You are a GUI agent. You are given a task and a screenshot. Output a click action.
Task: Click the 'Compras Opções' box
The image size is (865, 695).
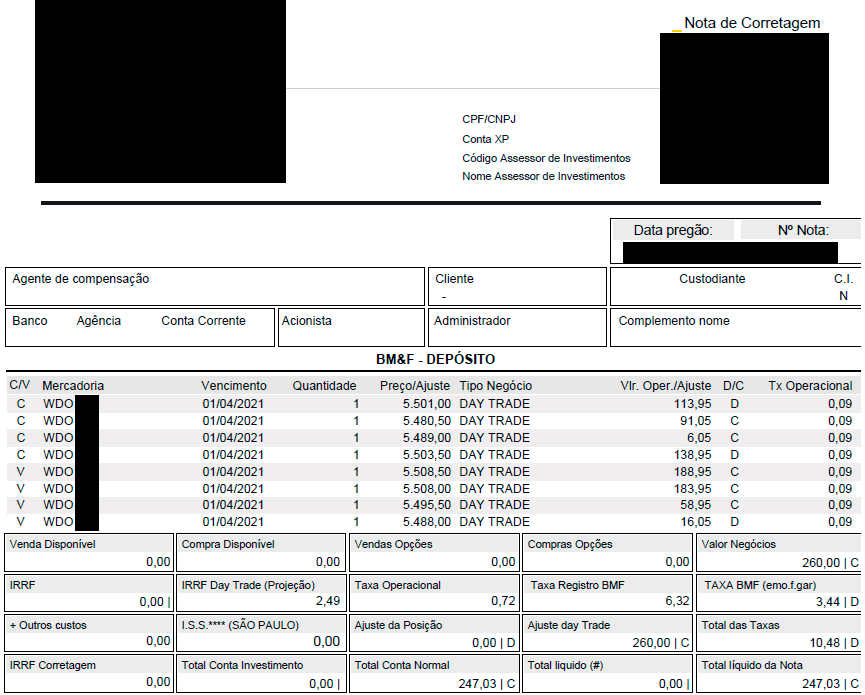607,553
